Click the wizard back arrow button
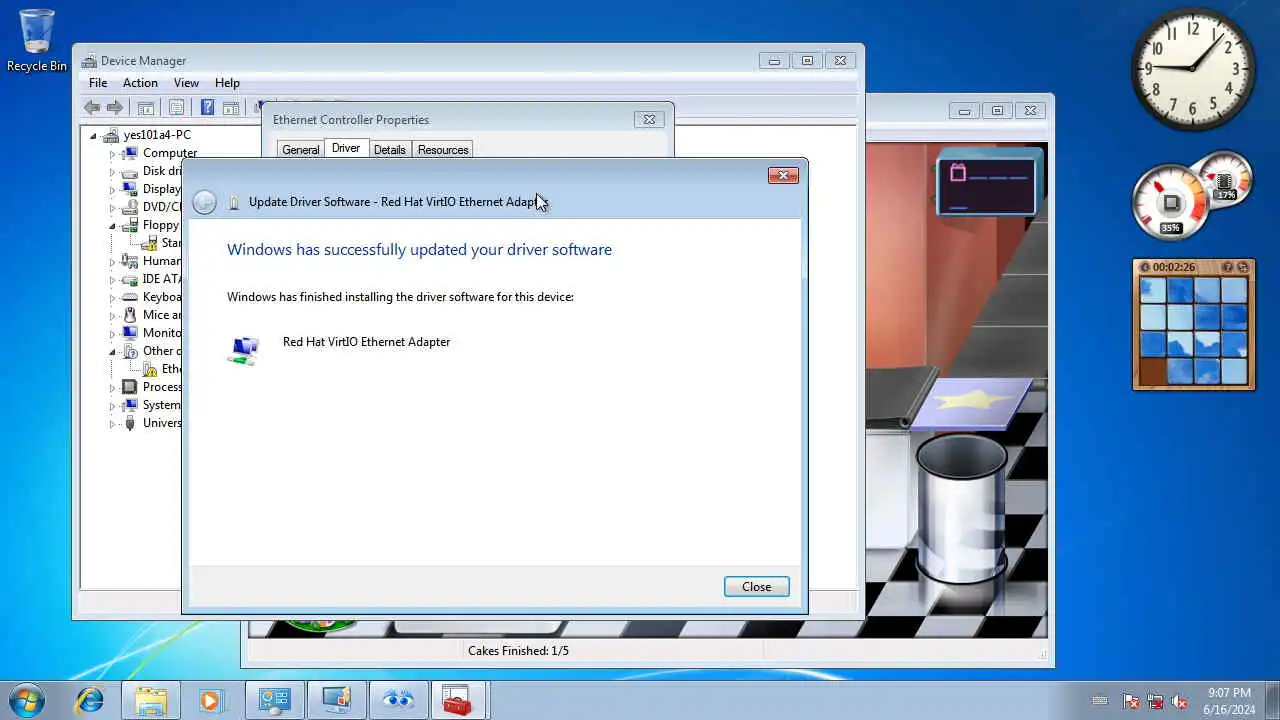 point(204,202)
